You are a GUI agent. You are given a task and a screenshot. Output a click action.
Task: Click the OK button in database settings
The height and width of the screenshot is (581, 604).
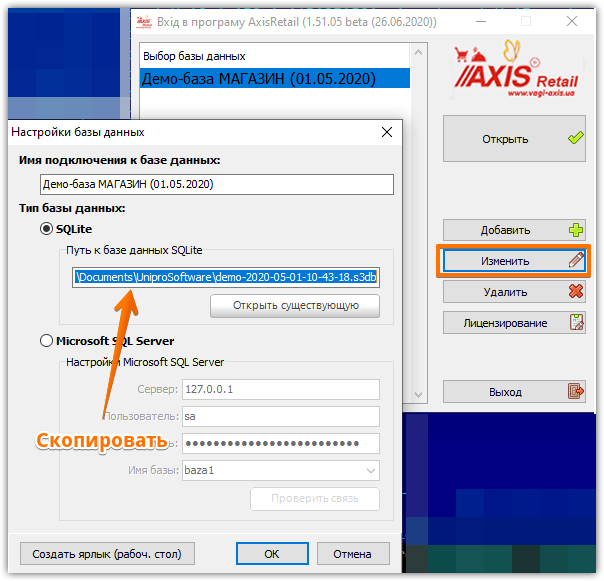point(272,554)
